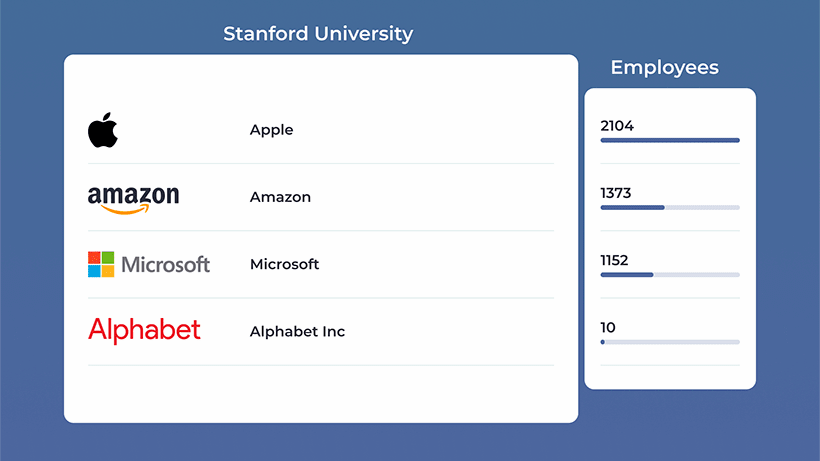Viewport: 820px width, 461px height.
Task: Select the Amazon company name
Action: point(280,197)
